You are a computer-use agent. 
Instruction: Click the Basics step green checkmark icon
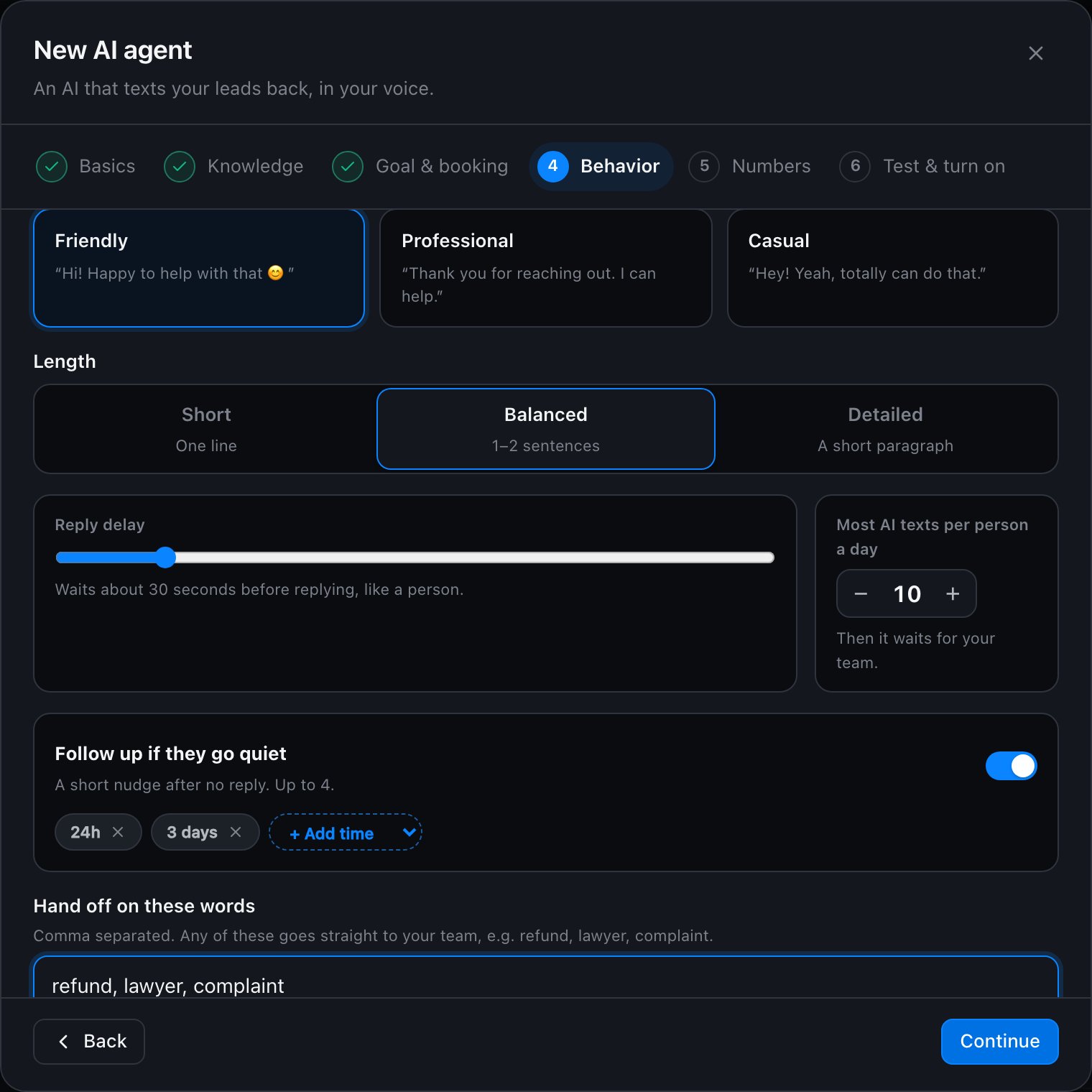(x=52, y=167)
